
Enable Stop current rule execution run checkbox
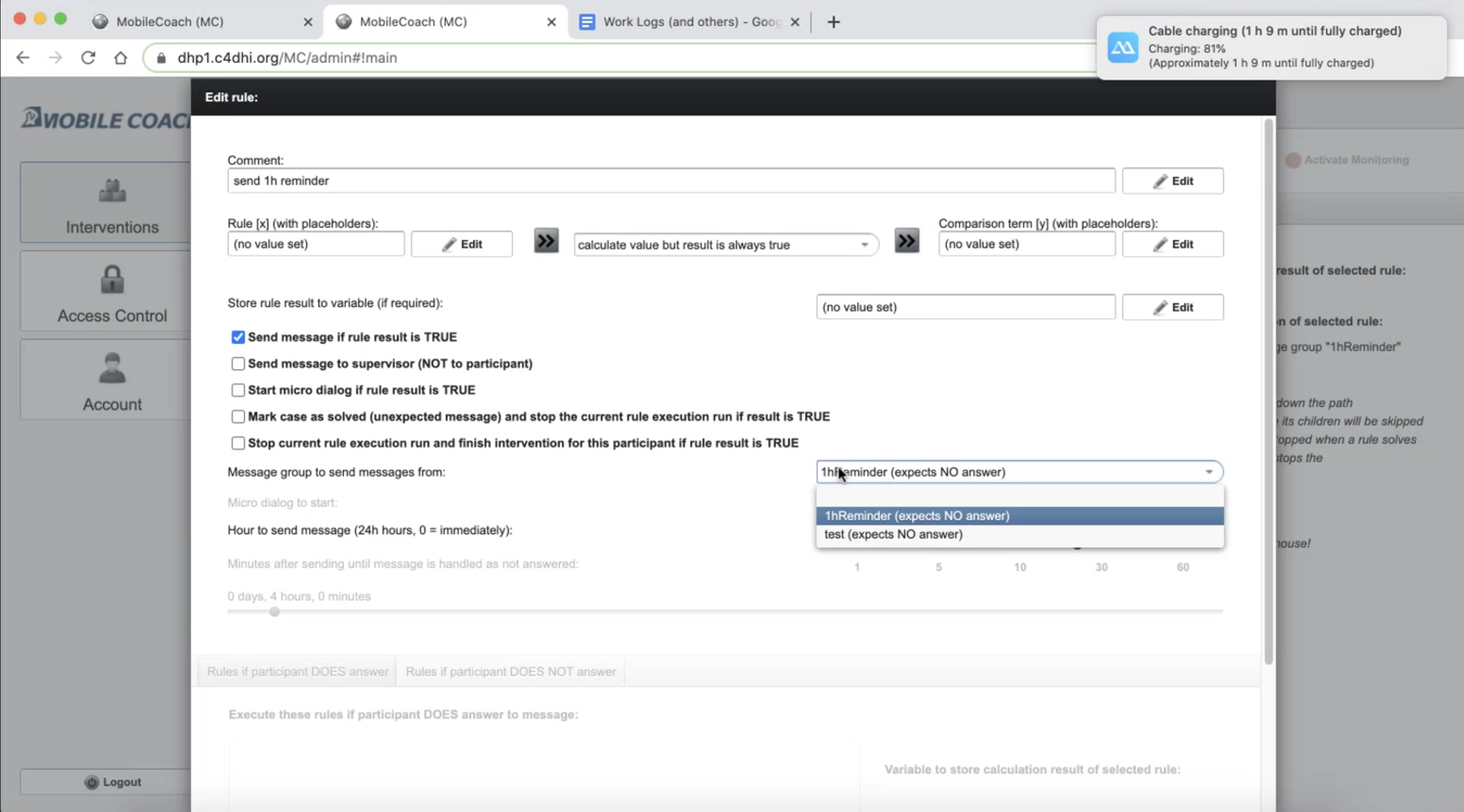tap(238, 443)
